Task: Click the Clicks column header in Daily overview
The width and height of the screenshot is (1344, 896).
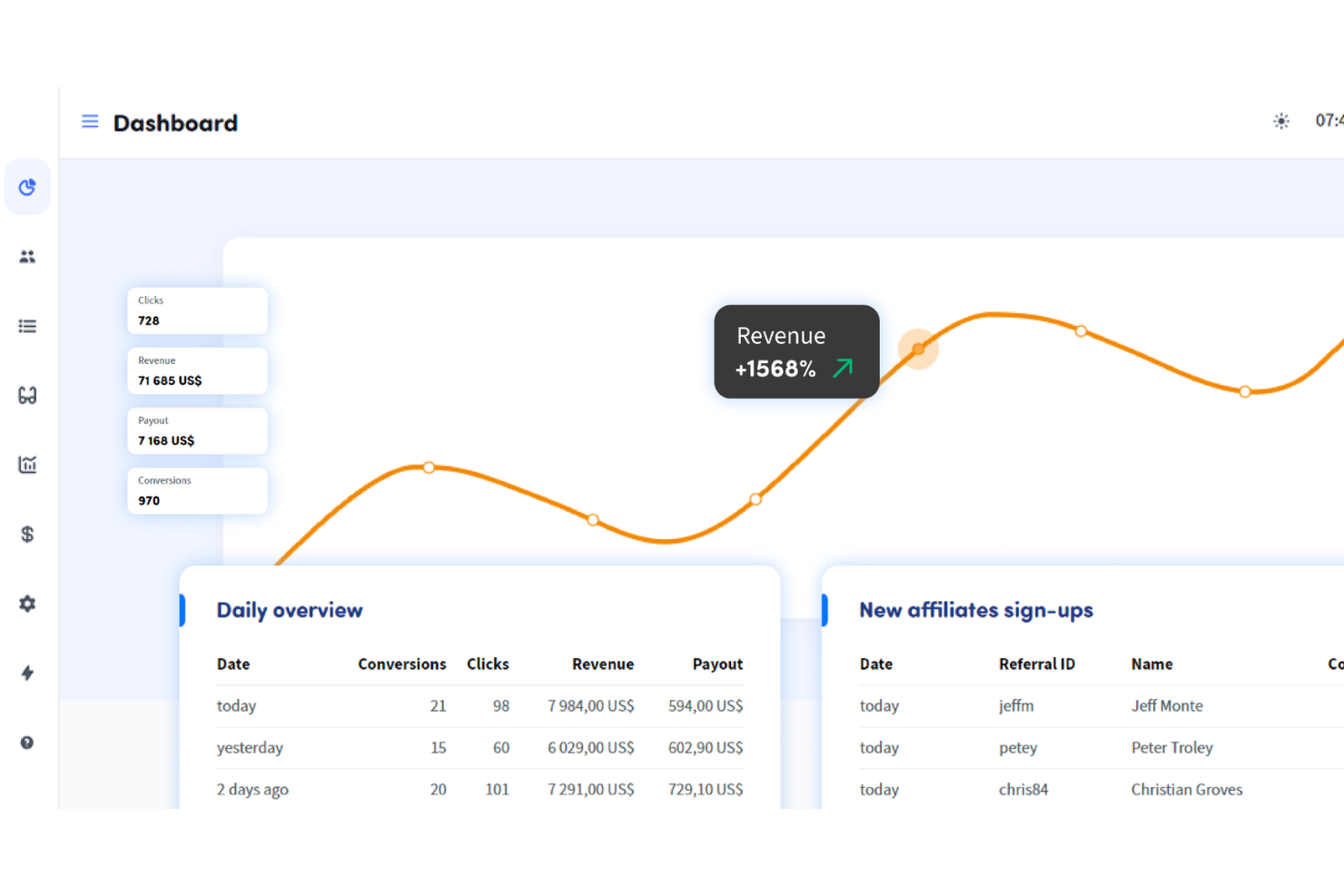Action: (x=488, y=664)
